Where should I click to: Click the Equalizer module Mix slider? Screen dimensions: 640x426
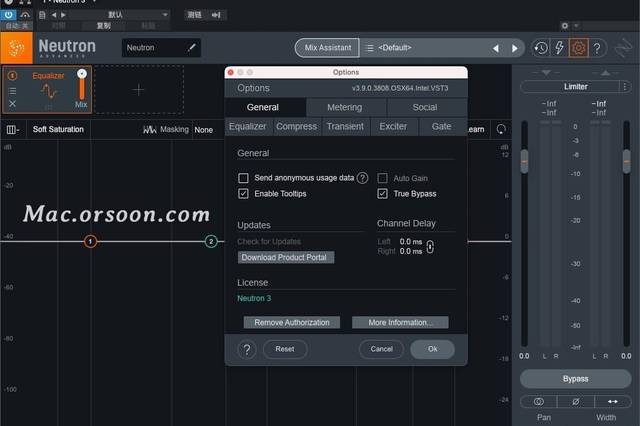pos(82,85)
